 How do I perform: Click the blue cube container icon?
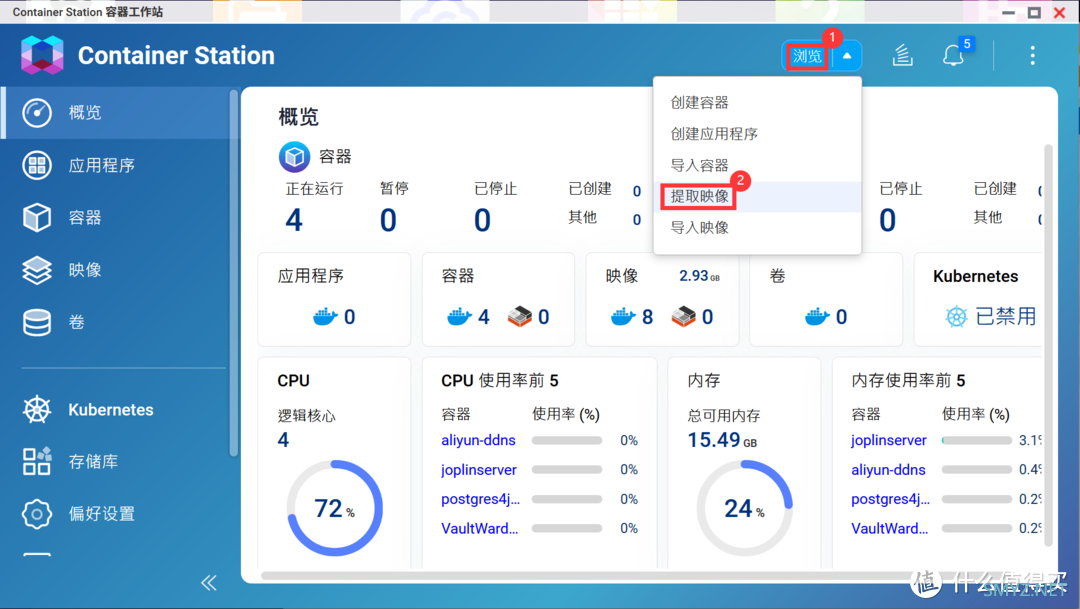pos(294,156)
